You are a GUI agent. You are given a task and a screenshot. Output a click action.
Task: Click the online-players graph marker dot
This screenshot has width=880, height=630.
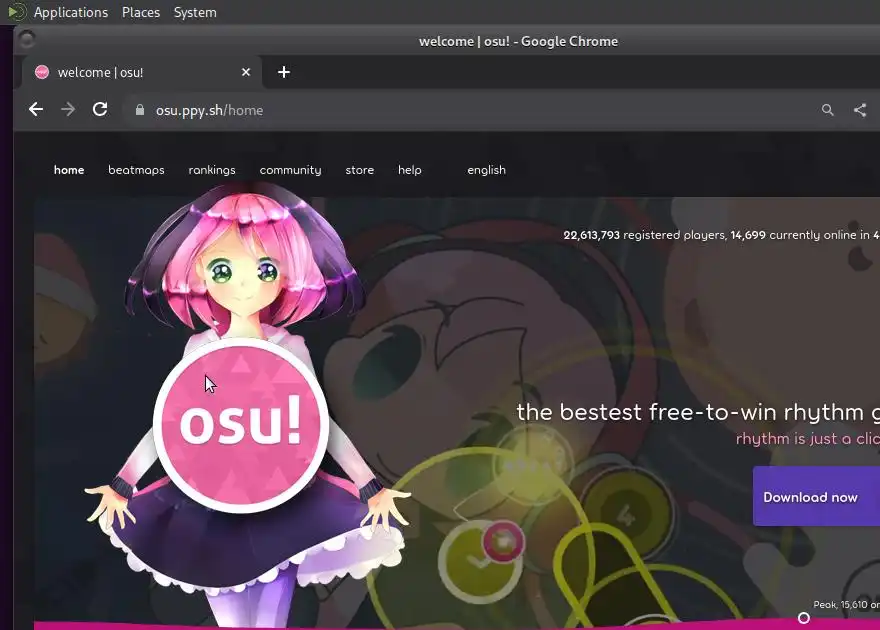click(x=804, y=618)
